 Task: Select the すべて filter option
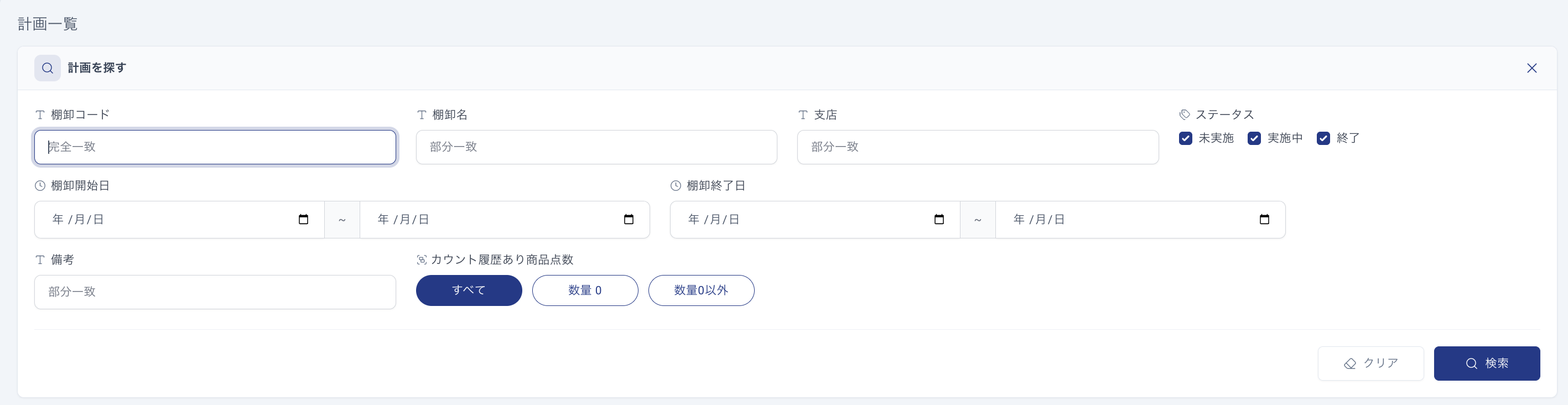point(469,290)
